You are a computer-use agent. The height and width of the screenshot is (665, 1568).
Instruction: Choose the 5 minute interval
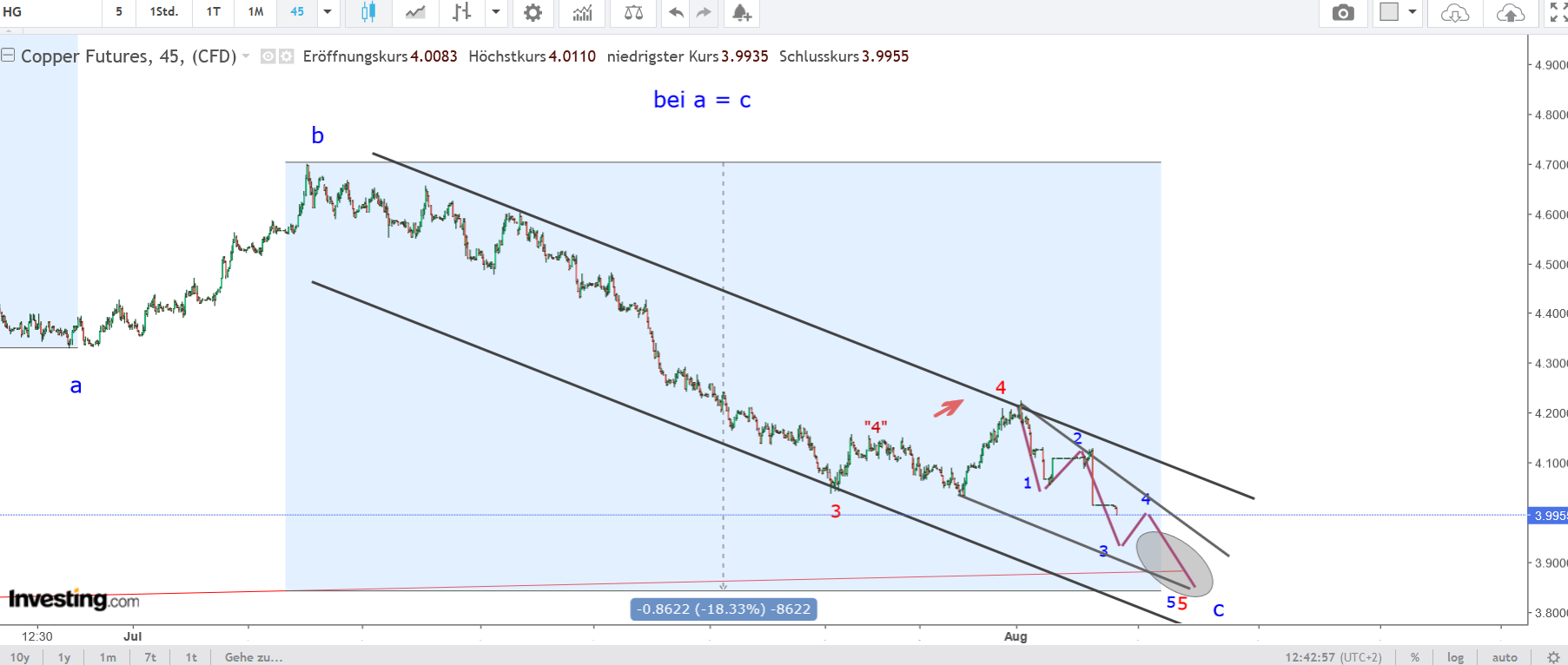coord(119,12)
